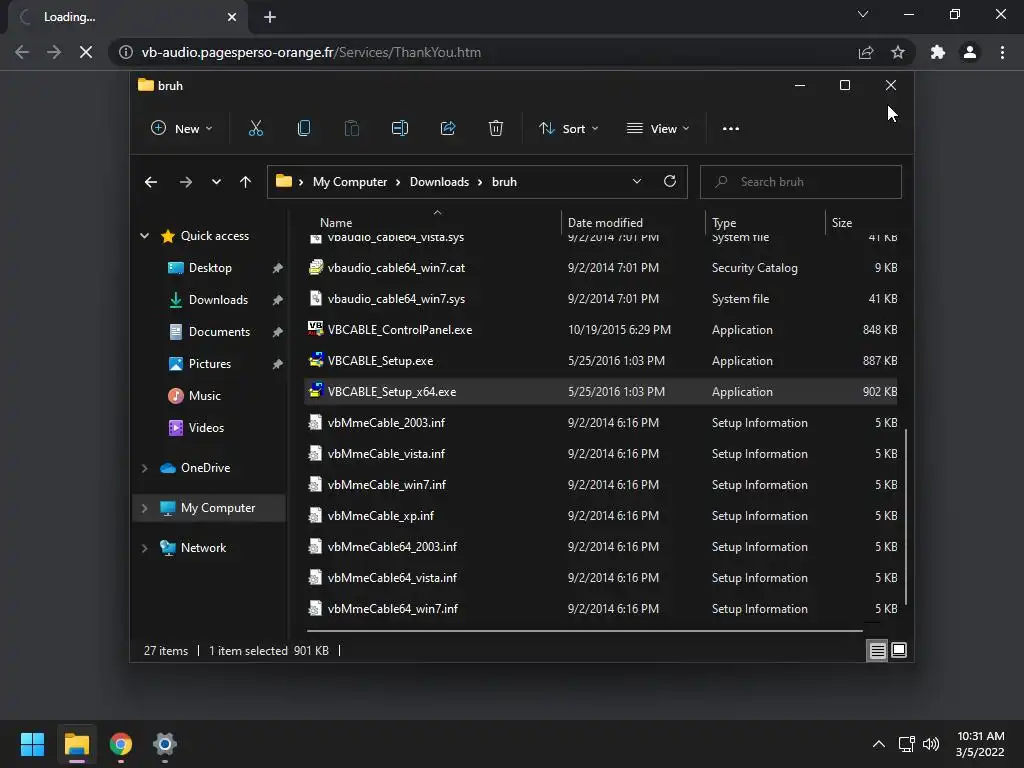The width and height of the screenshot is (1024, 768).
Task: Click the Paste clipboard icon
Action: 351,129
